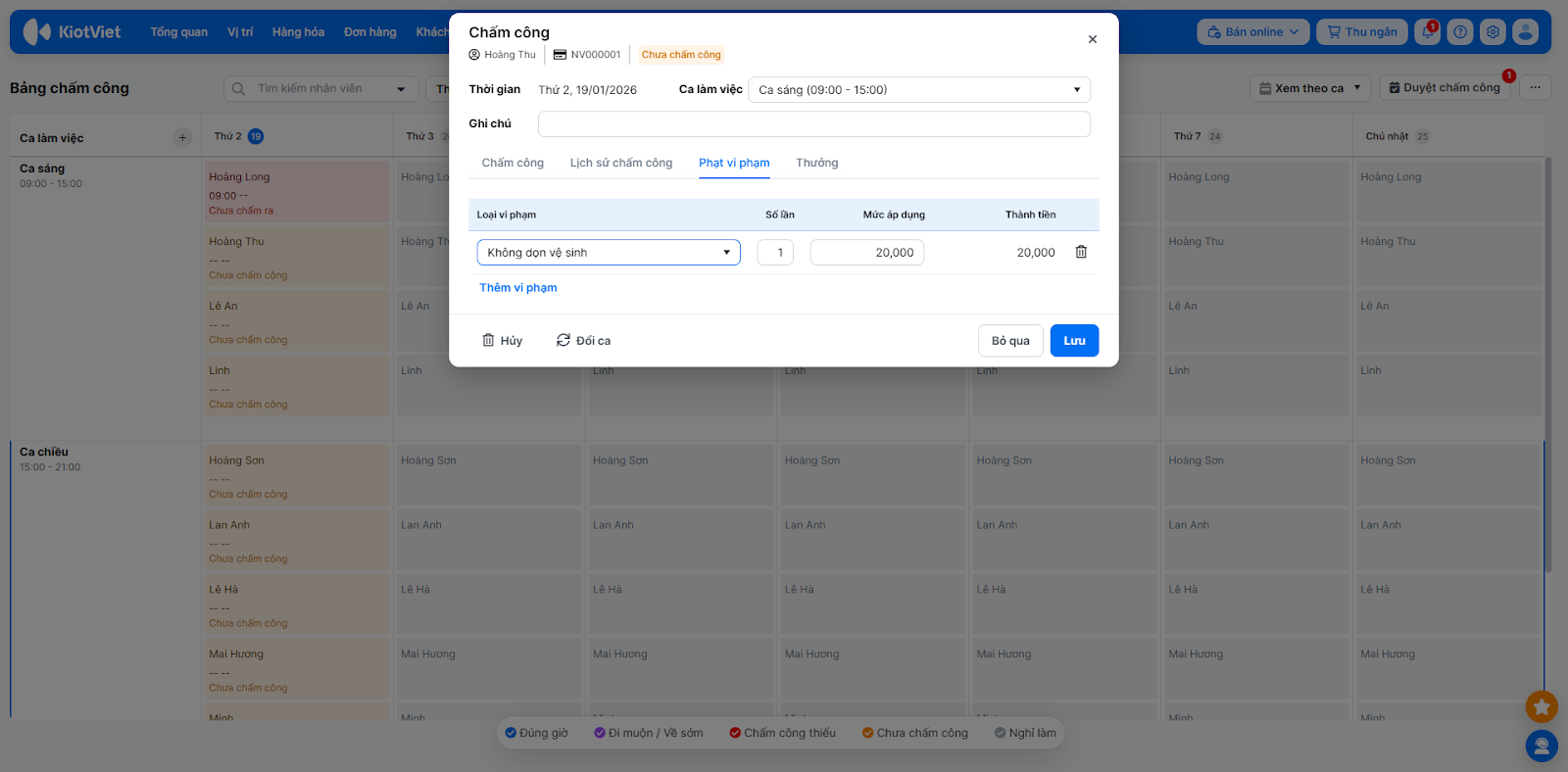Click the Lưu button

[x=1074, y=341]
